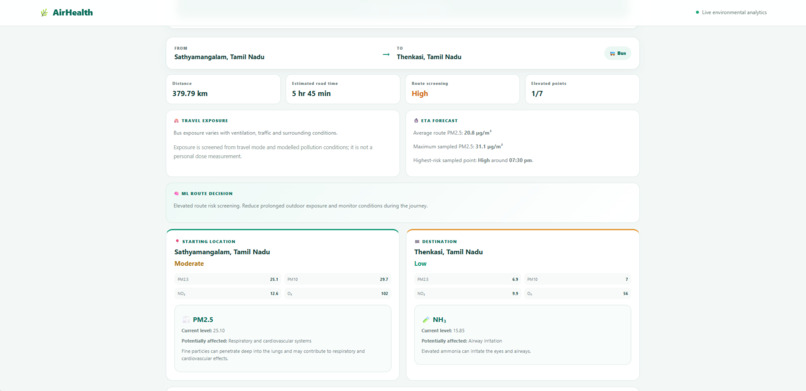This screenshot has height=391, width=806.
Task: Click the starting location PM2.5 value 25.1
Action: [274, 280]
